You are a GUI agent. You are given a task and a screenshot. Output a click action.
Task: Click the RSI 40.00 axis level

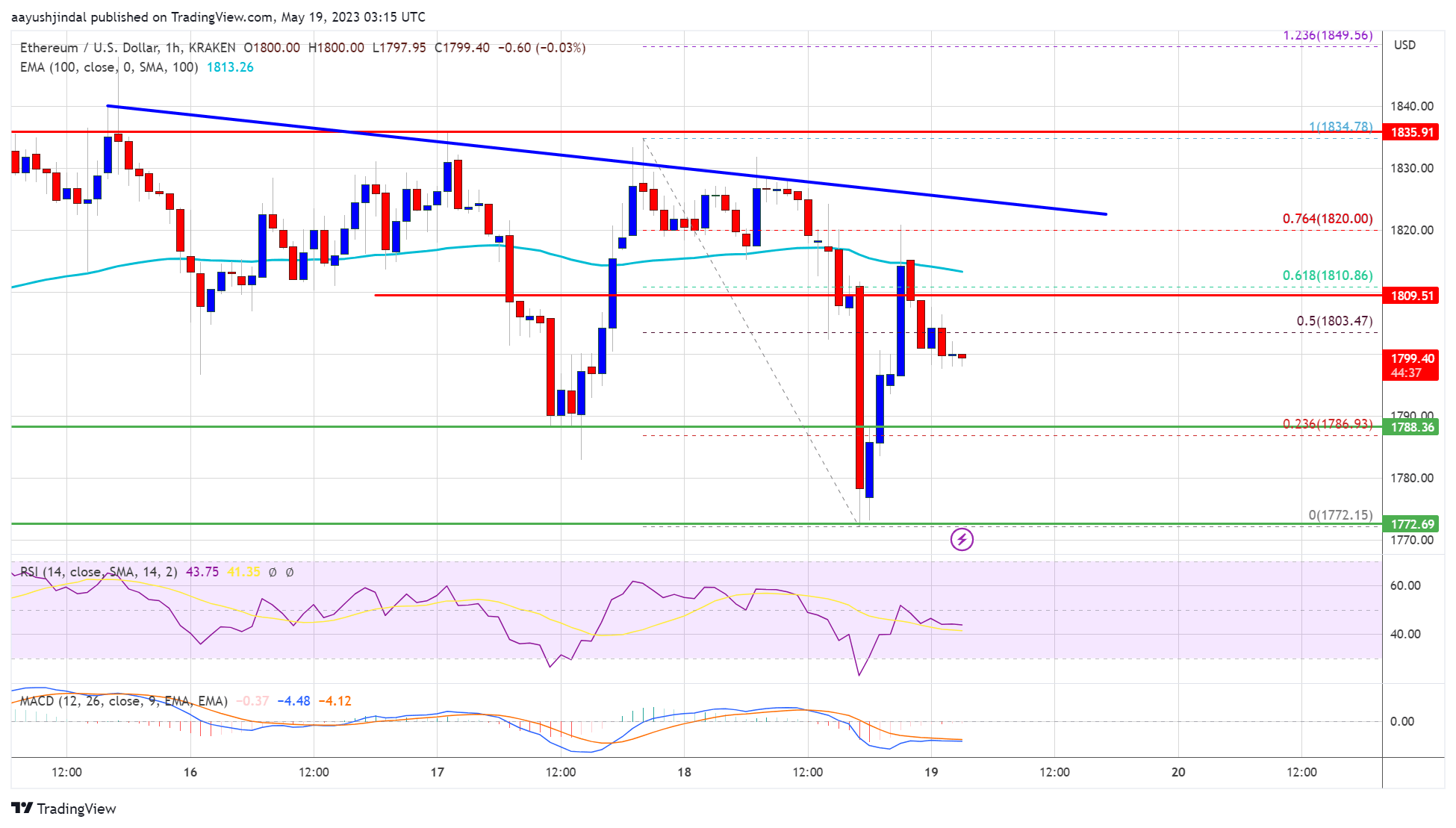[1405, 634]
